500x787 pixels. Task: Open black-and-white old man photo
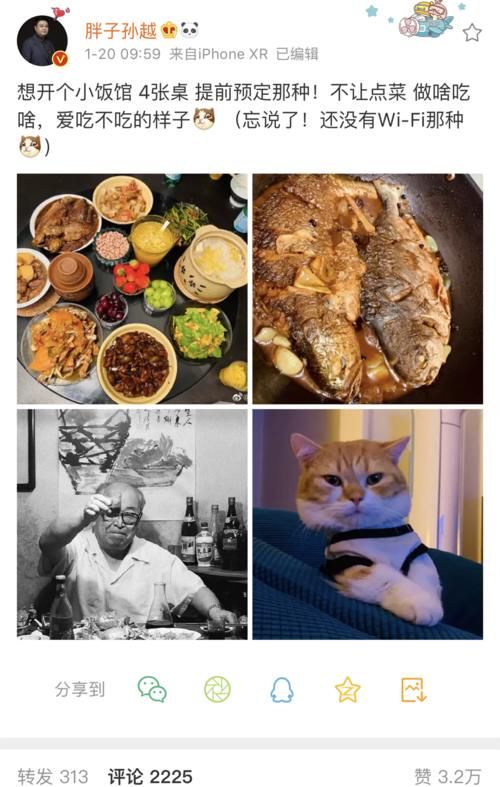132,524
